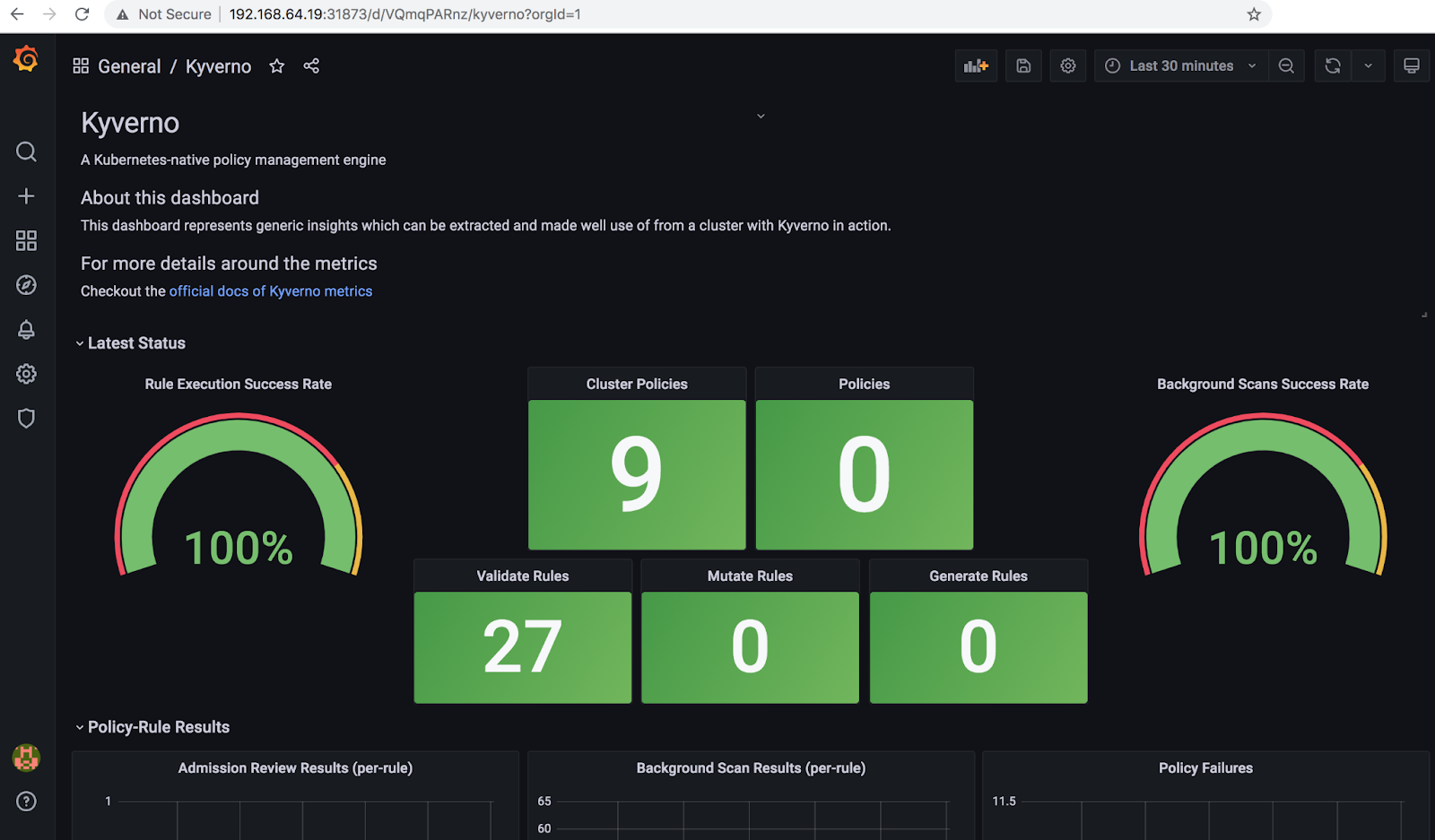Click the dashboards grid icon beside General
The height and width of the screenshot is (840, 1435).
81,66
